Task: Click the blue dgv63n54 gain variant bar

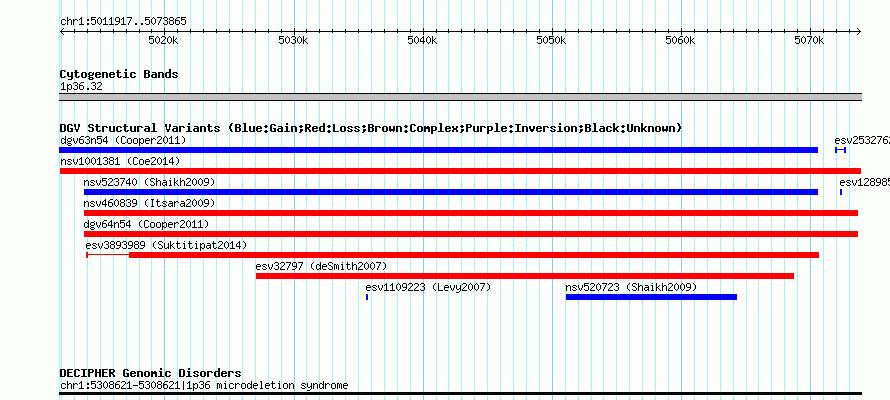Action: tap(438, 150)
